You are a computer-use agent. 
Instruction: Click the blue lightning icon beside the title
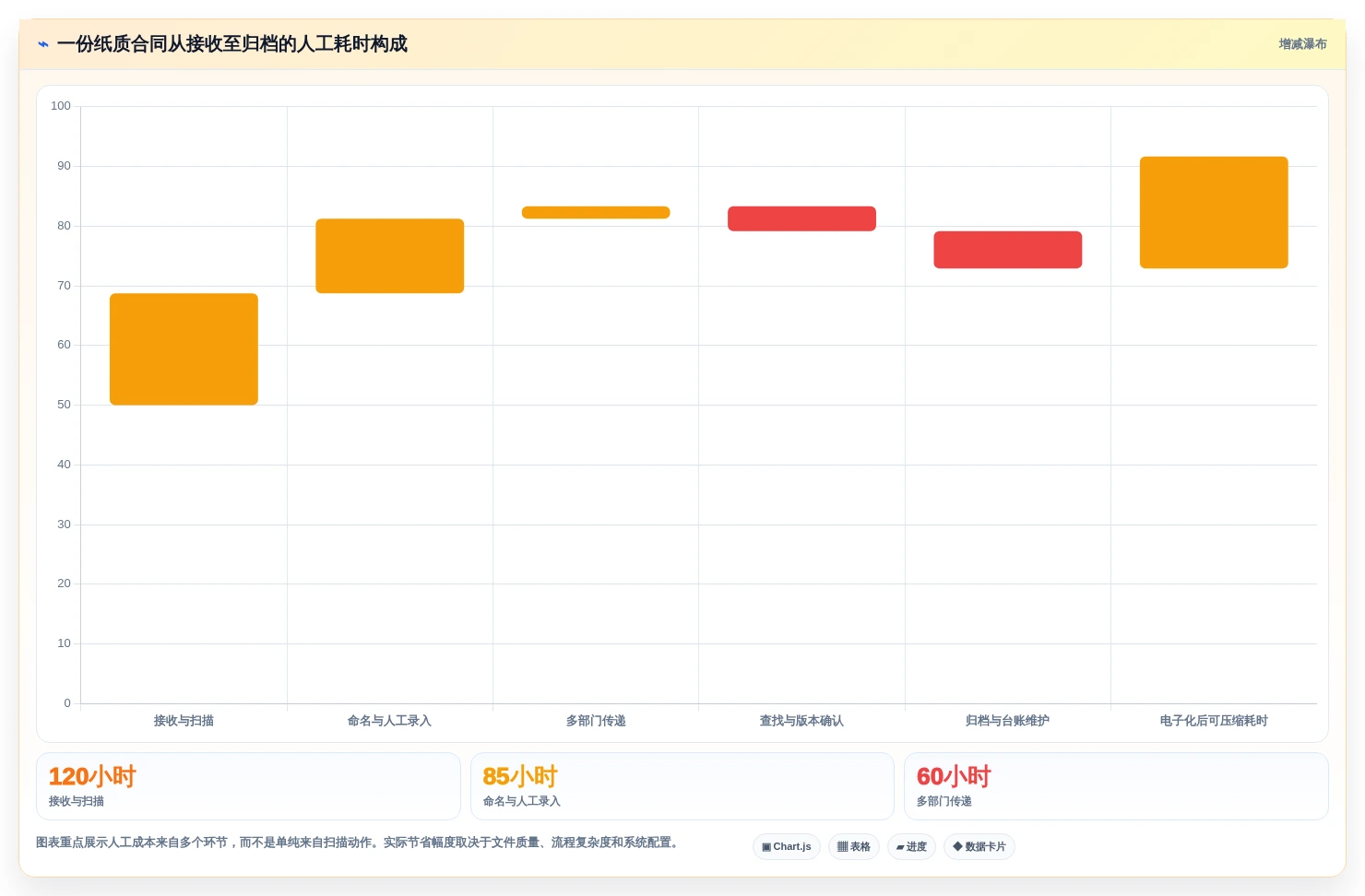pyautogui.click(x=43, y=44)
